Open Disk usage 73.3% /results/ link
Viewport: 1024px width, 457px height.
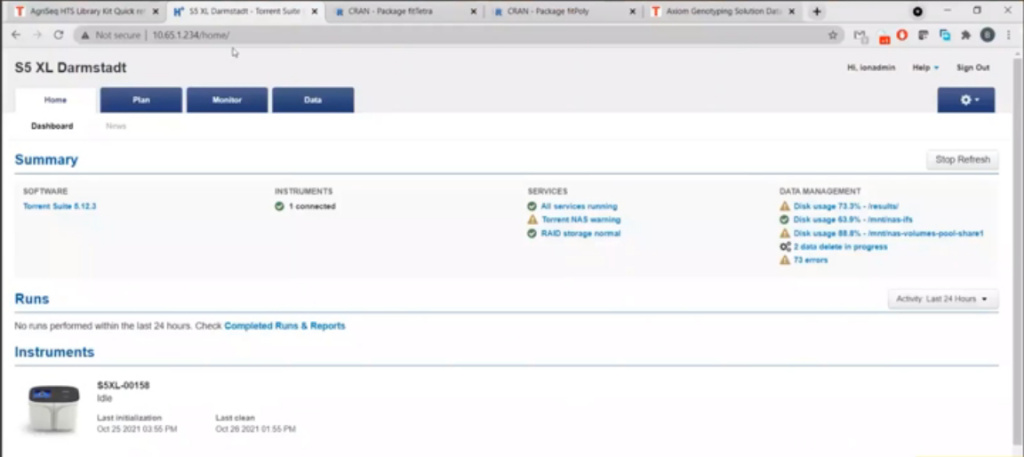[846, 206]
